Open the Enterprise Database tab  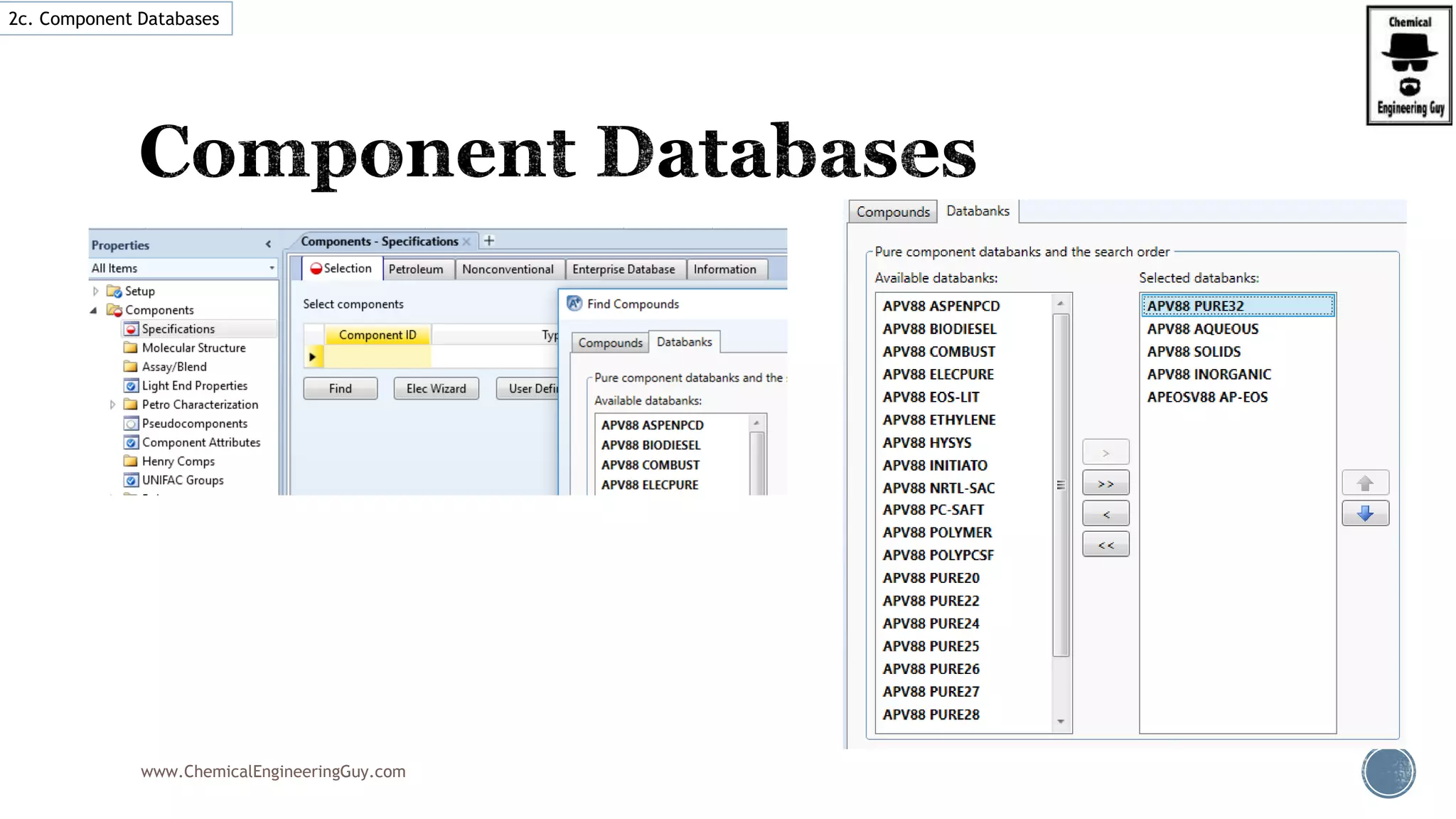(x=623, y=269)
